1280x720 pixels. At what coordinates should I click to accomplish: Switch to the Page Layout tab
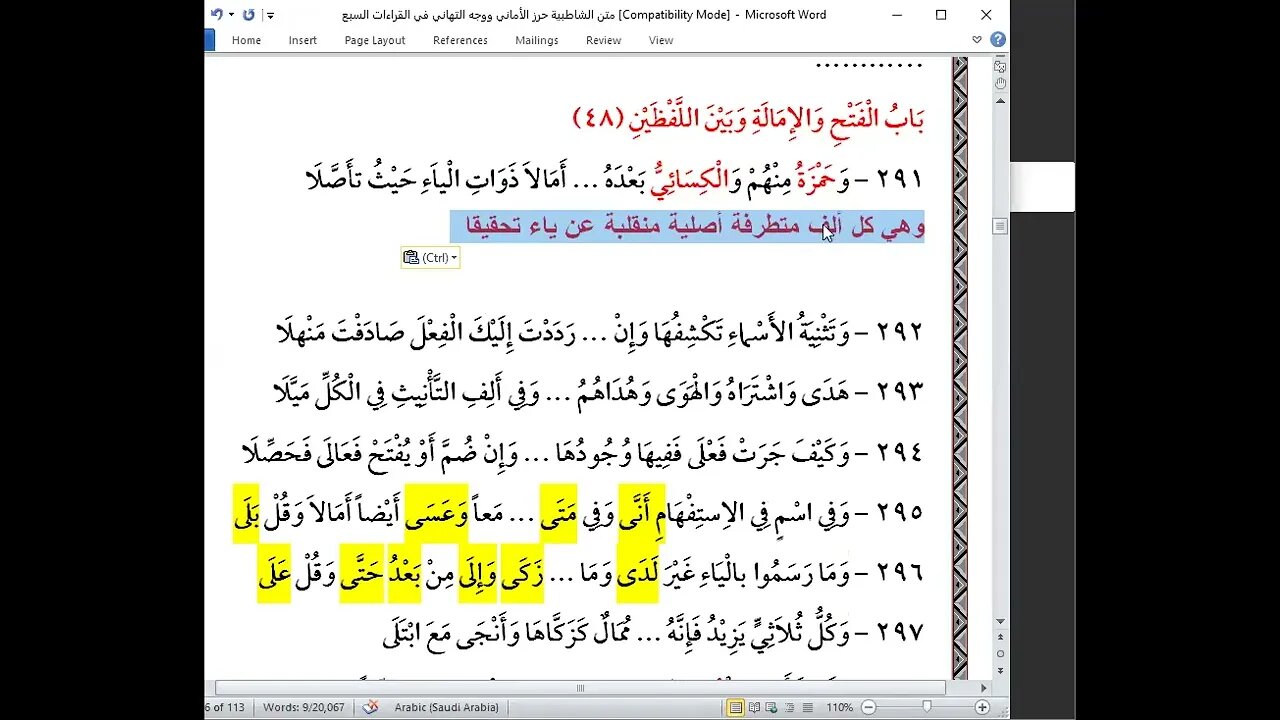(x=375, y=40)
